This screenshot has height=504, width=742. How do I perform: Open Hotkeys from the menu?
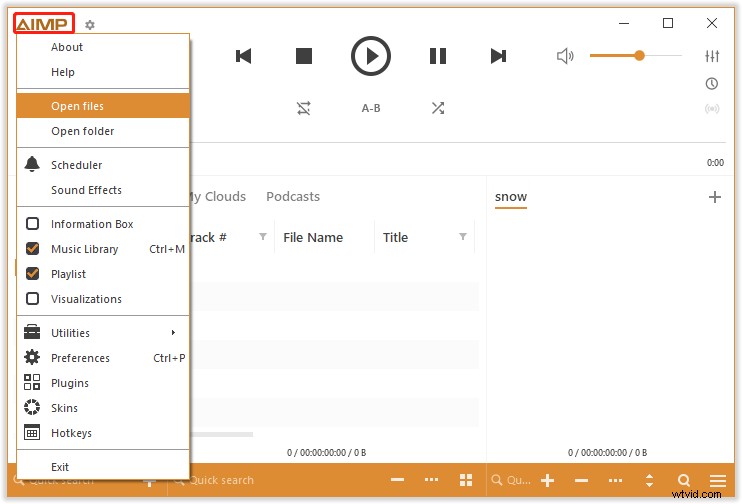tap(103, 433)
